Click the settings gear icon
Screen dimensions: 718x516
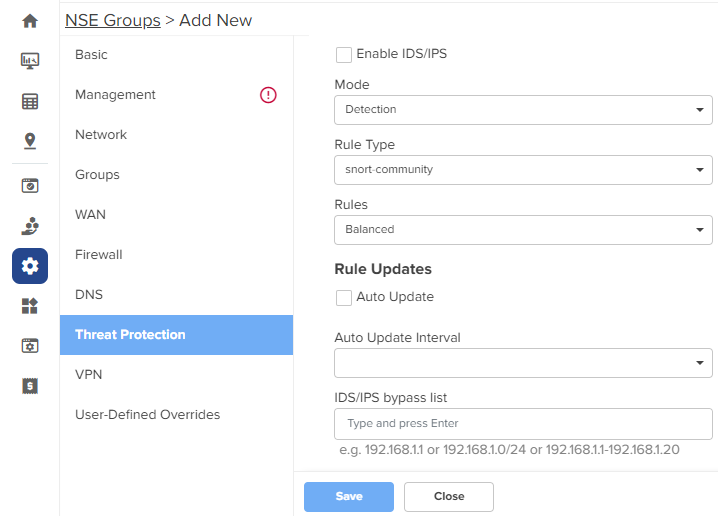pyautogui.click(x=30, y=266)
